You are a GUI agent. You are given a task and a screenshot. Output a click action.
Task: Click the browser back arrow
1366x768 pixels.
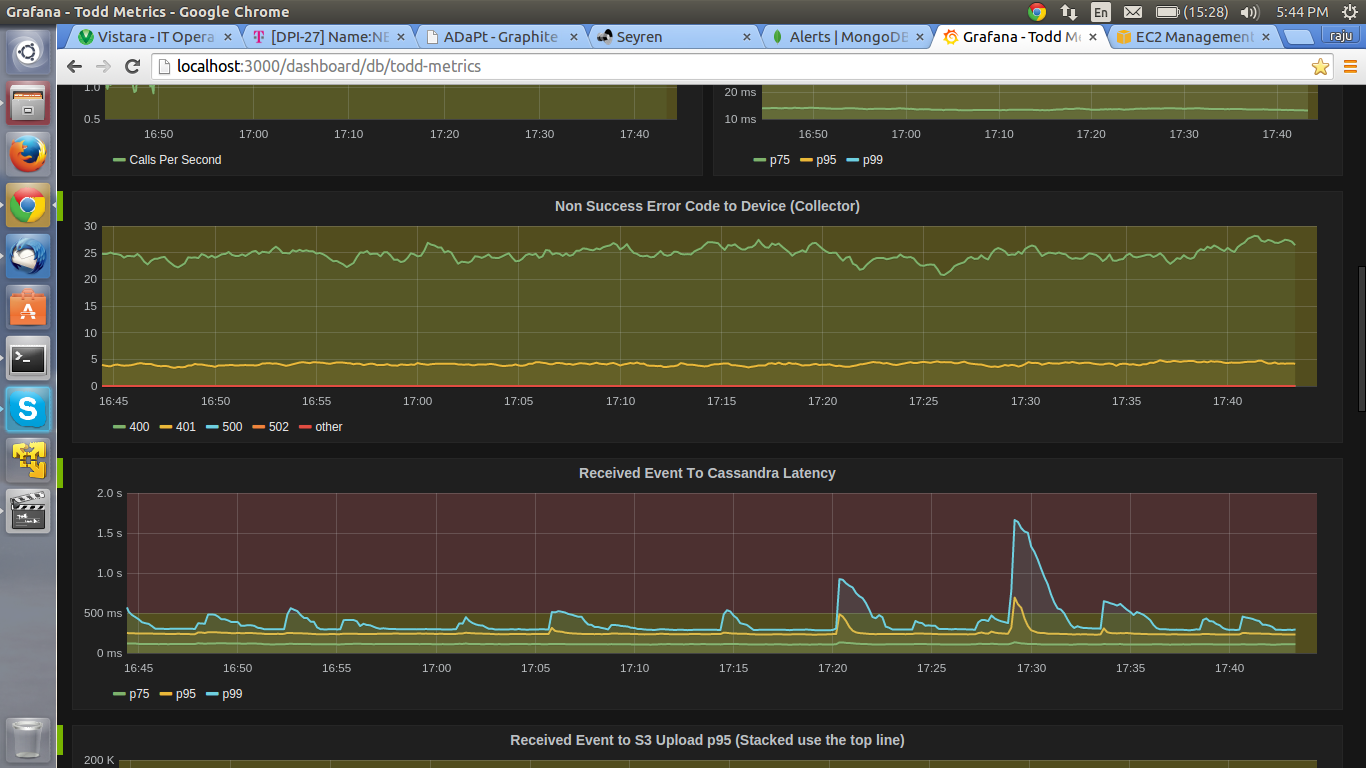coord(75,67)
